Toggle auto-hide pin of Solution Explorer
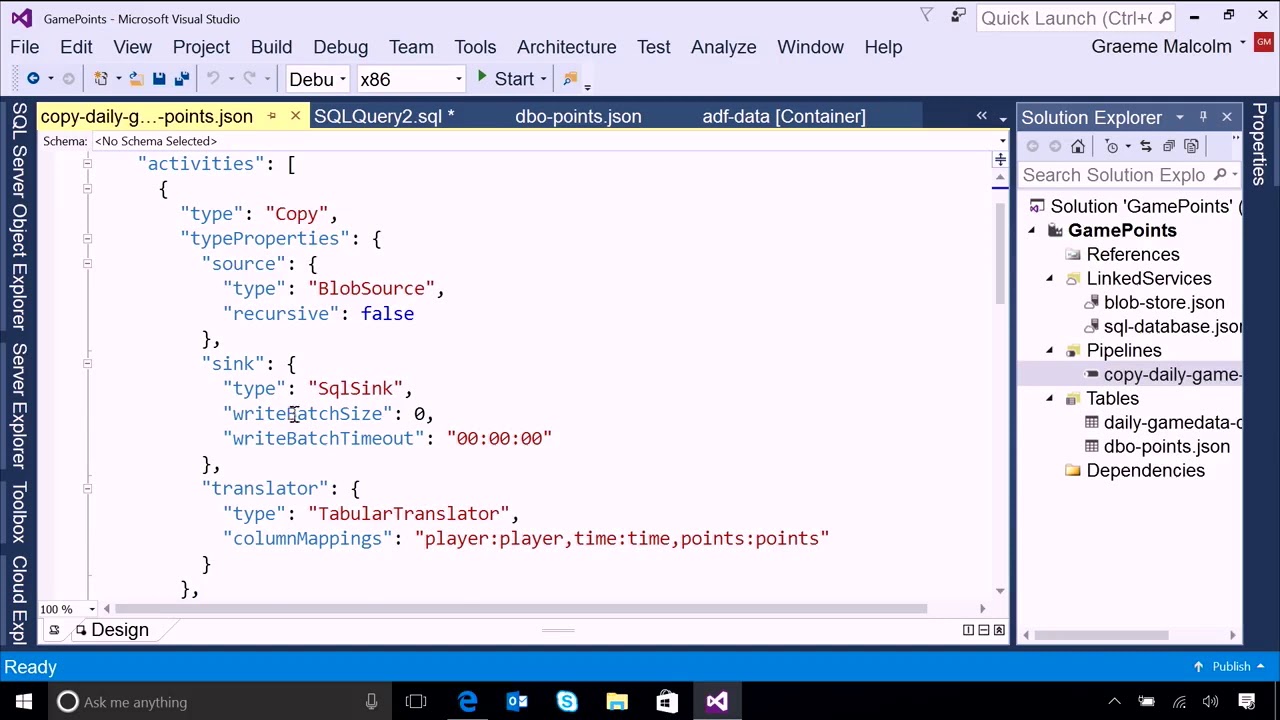 click(1203, 117)
